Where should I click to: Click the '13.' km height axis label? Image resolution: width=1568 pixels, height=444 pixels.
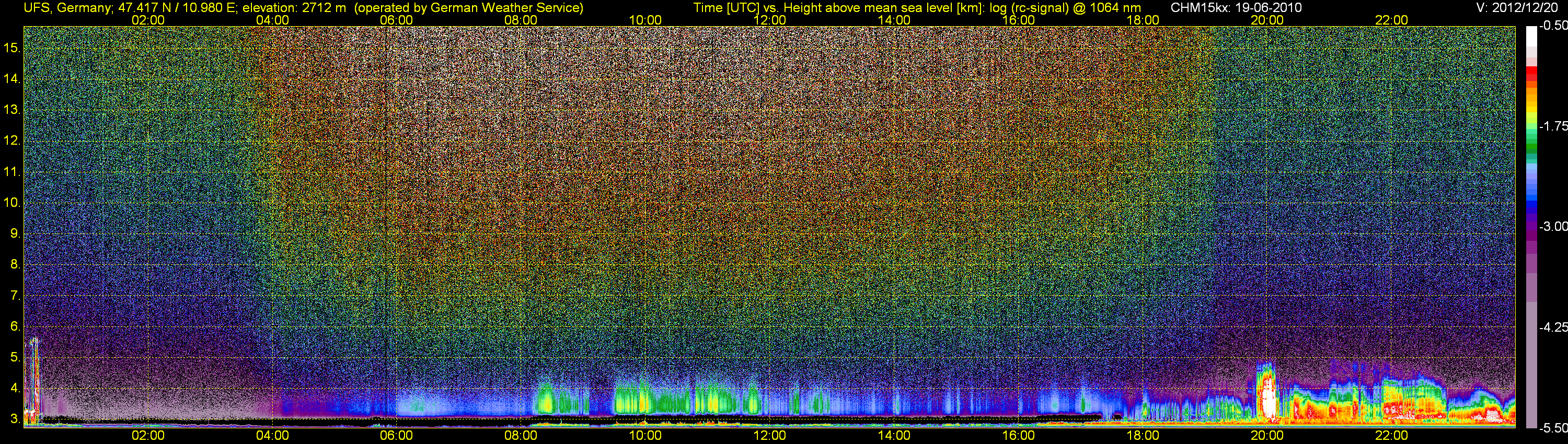point(12,110)
